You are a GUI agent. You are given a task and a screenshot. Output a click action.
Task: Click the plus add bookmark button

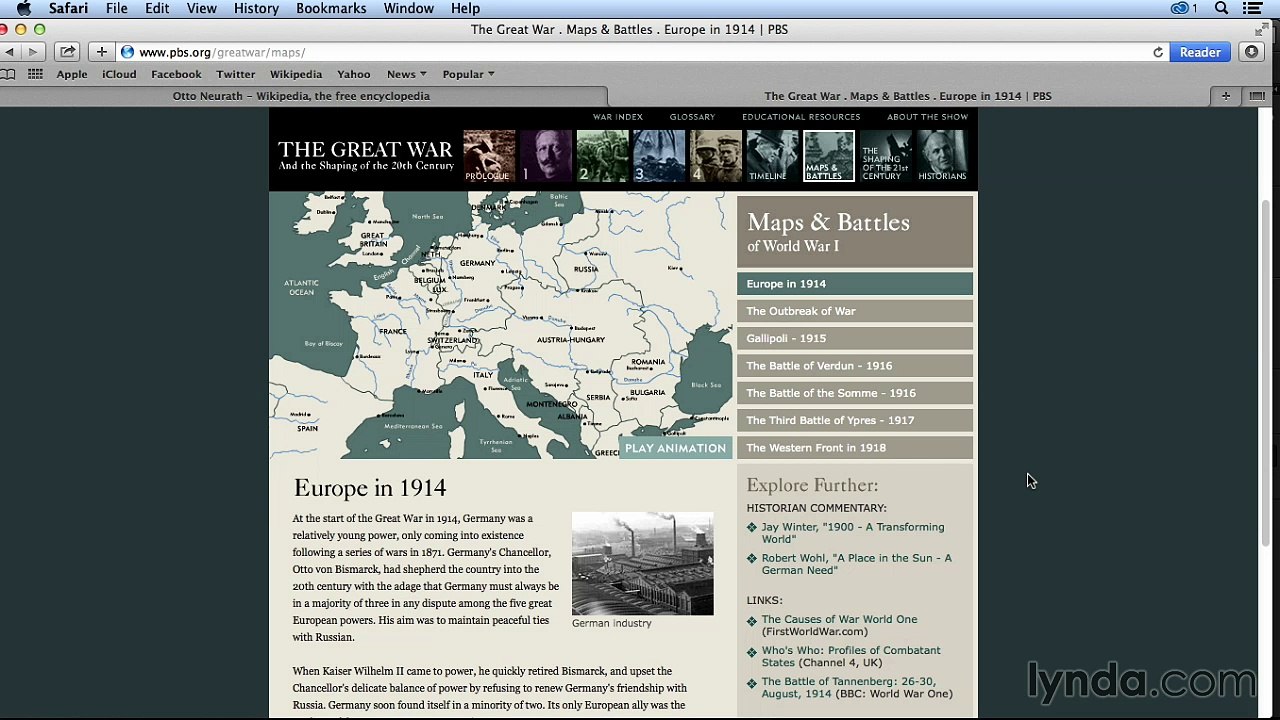101,52
